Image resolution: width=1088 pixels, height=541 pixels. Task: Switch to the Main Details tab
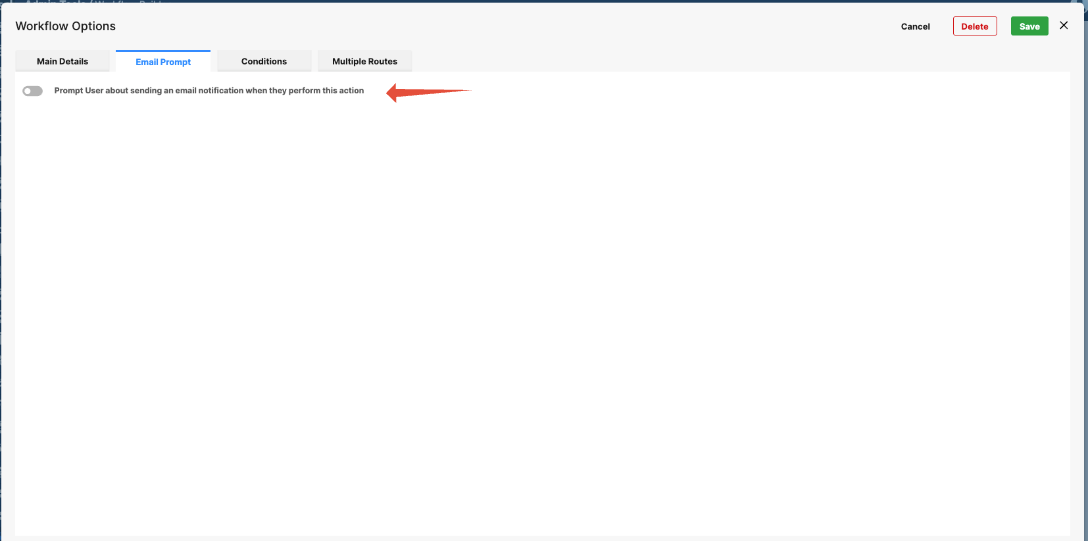click(x=62, y=61)
